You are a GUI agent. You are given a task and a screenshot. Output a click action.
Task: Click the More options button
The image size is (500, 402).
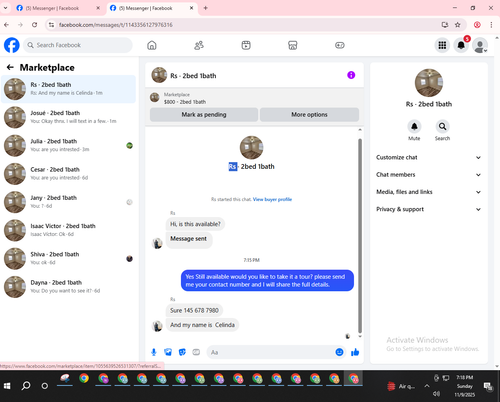(x=309, y=114)
